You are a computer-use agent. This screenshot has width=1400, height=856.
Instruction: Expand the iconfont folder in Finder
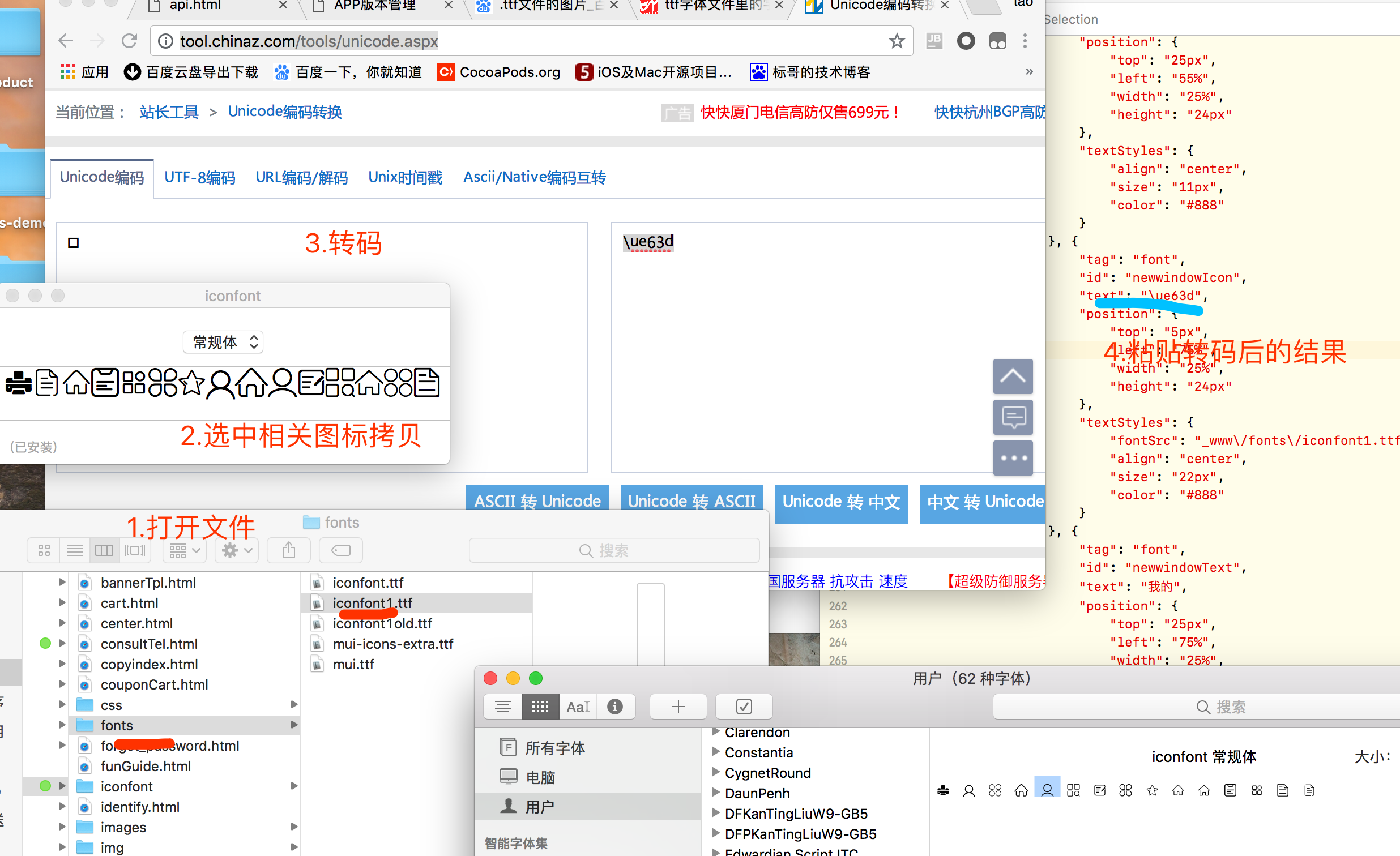62,786
